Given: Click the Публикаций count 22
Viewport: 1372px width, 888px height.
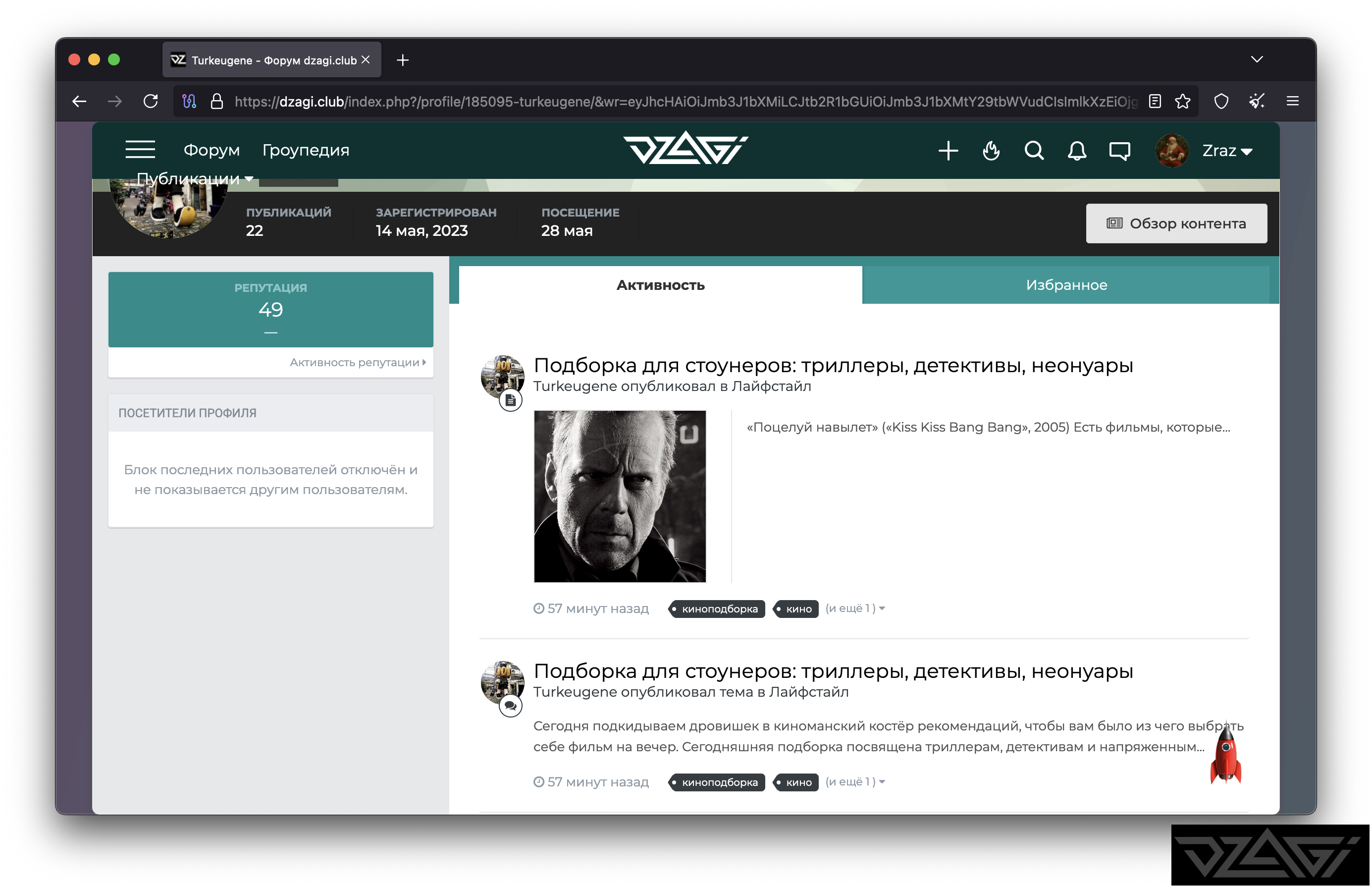Looking at the screenshot, I should (254, 230).
